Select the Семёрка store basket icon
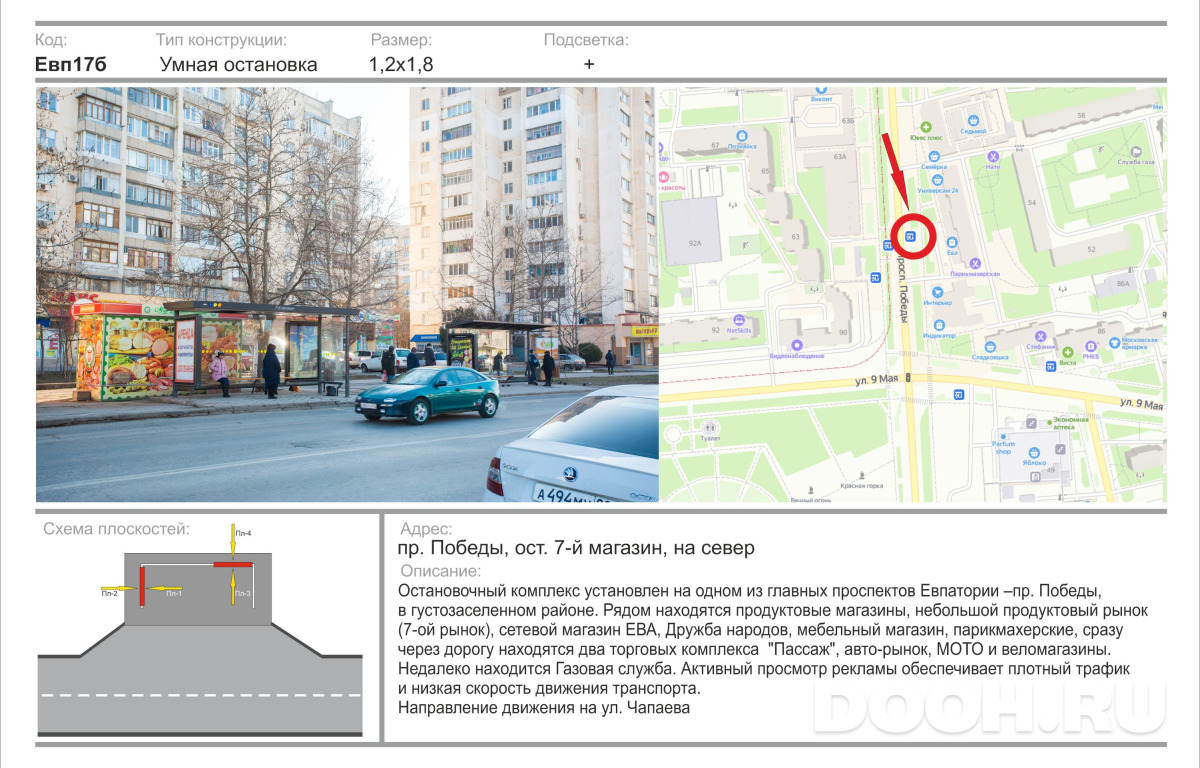Image resolution: width=1200 pixels, height=768 pixels. (x=935, y=156)
